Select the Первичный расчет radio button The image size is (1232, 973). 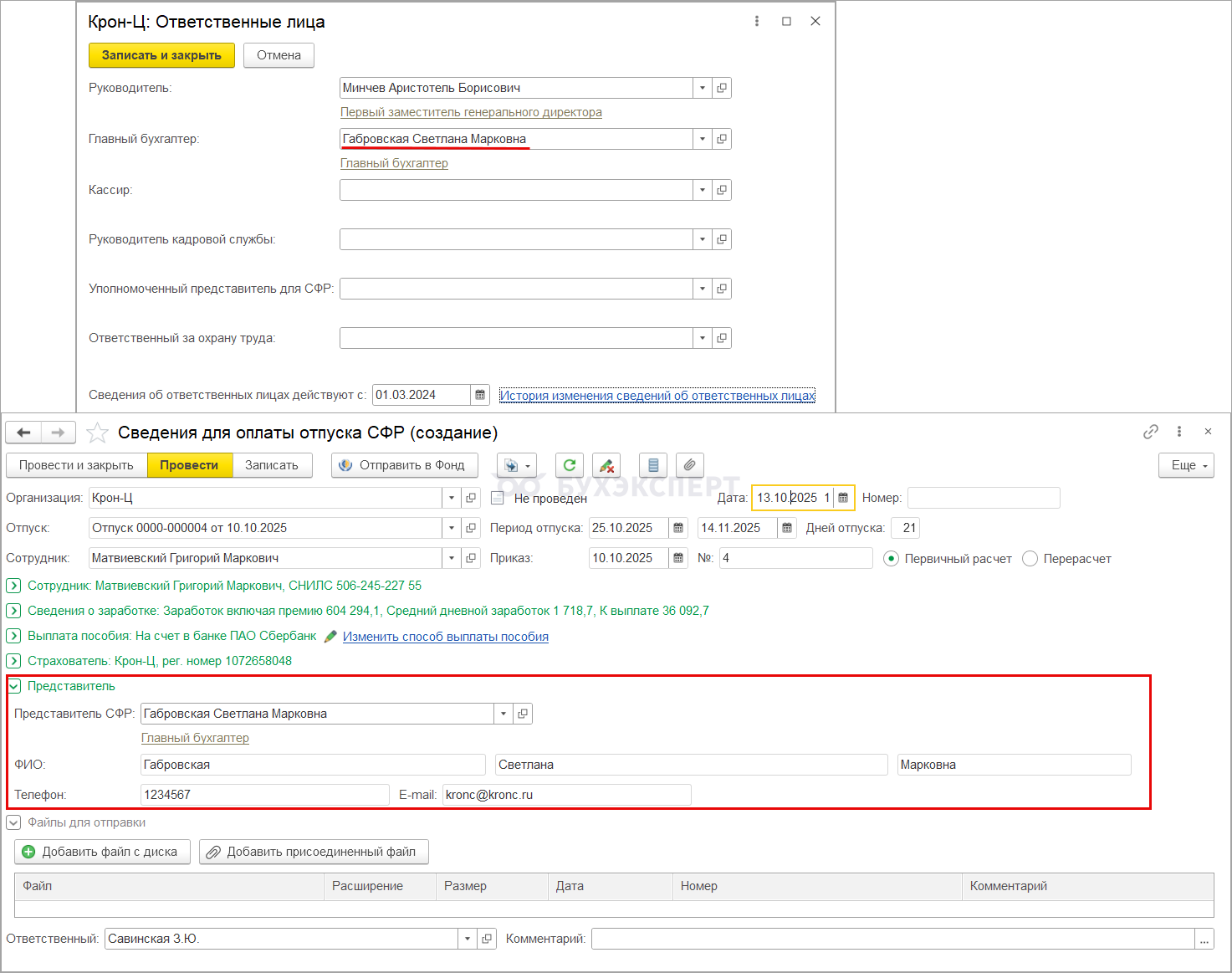(x=892, y=559)
